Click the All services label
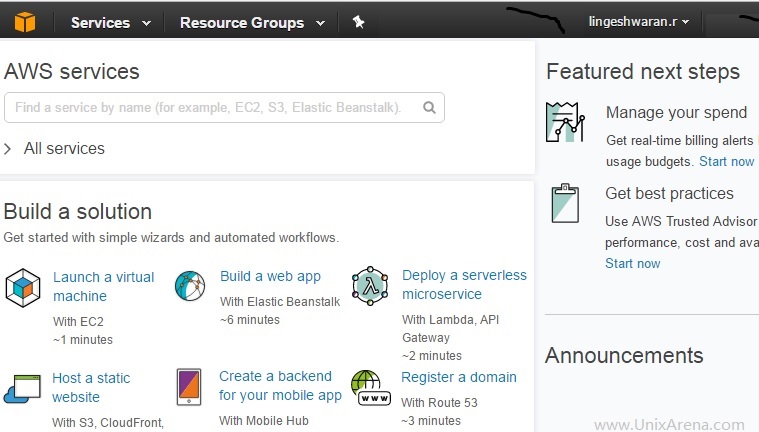 click(64, 148)
